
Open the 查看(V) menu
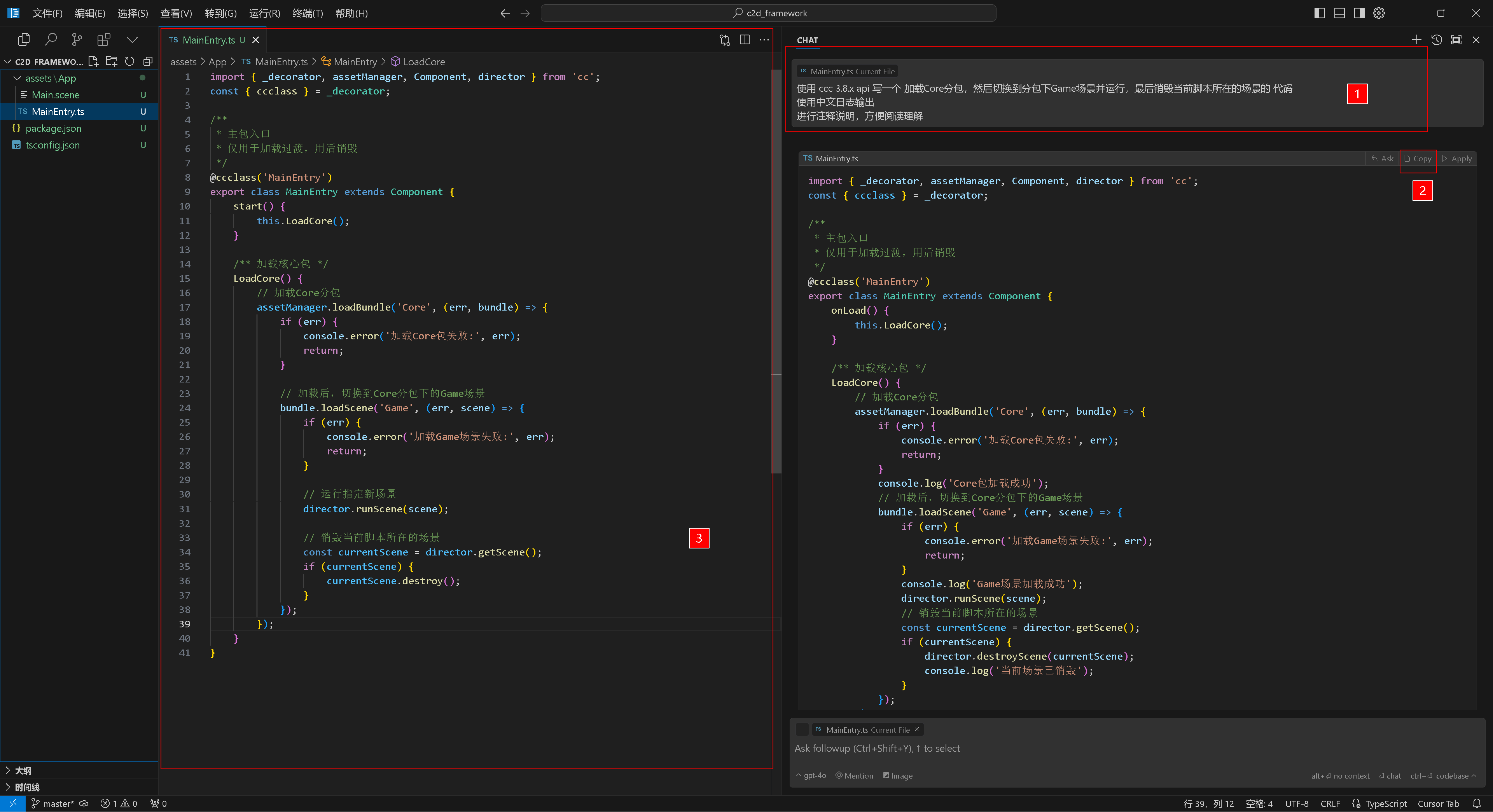(x=176, y=13)
